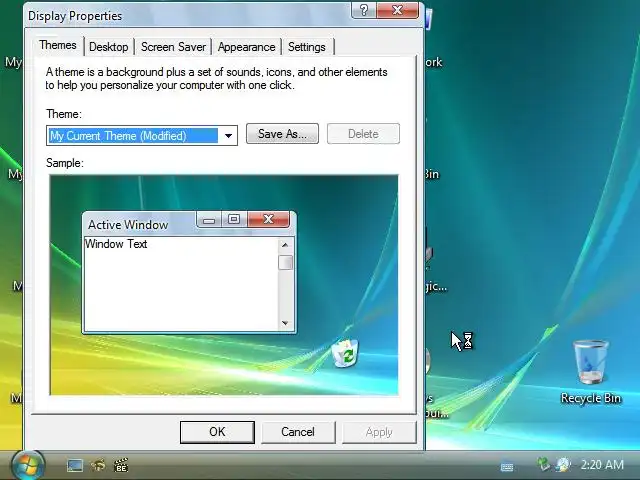Click the sample window minimize button
Viewport: 640px width, 480px height.
click(209, 220)
